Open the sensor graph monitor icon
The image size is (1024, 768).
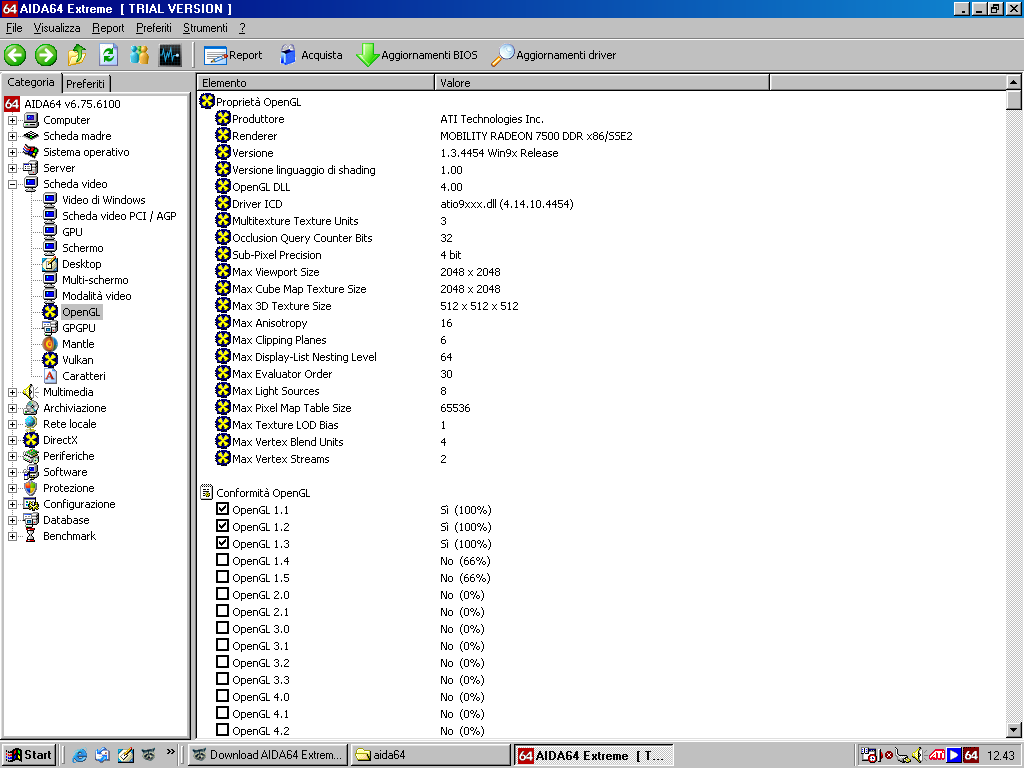point(170,55)
